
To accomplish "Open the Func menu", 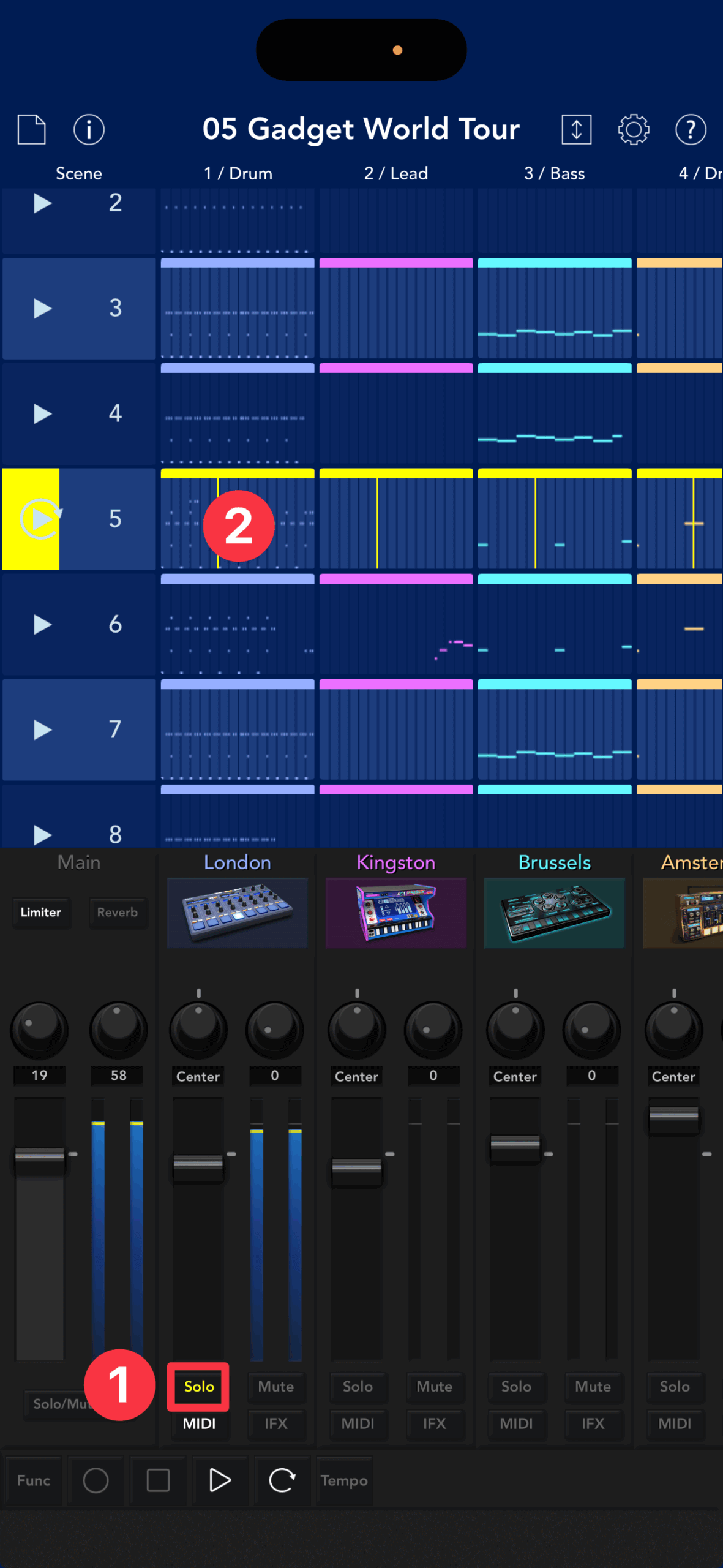I will pos(34,1480).
